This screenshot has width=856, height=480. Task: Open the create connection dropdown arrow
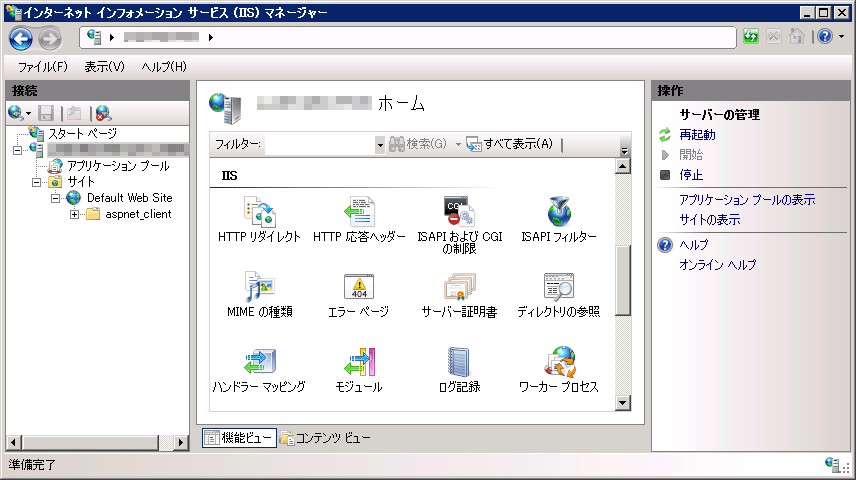pyautogui.click(x=28, y=114)
